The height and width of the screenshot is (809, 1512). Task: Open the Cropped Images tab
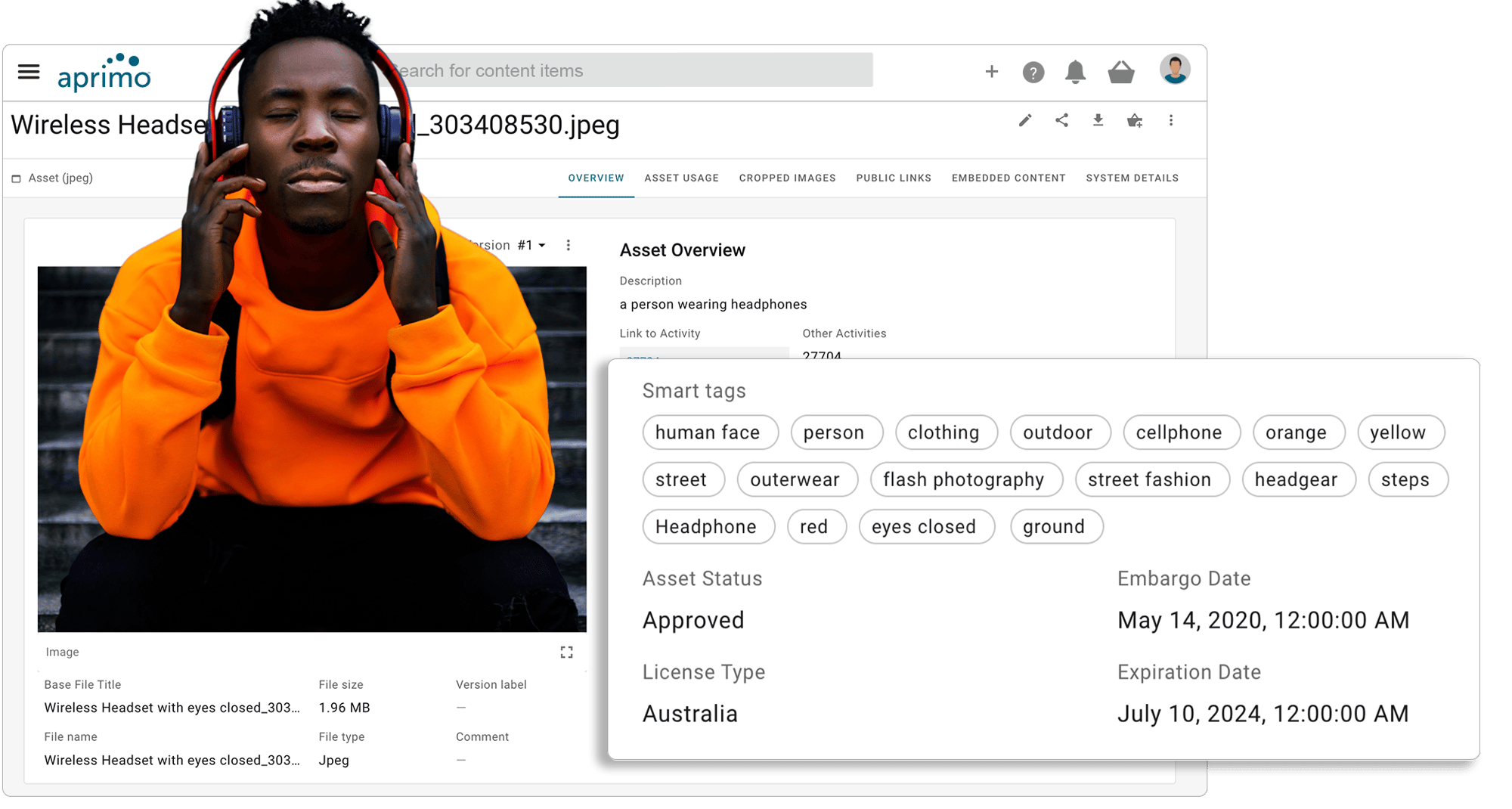coord(787,178)
